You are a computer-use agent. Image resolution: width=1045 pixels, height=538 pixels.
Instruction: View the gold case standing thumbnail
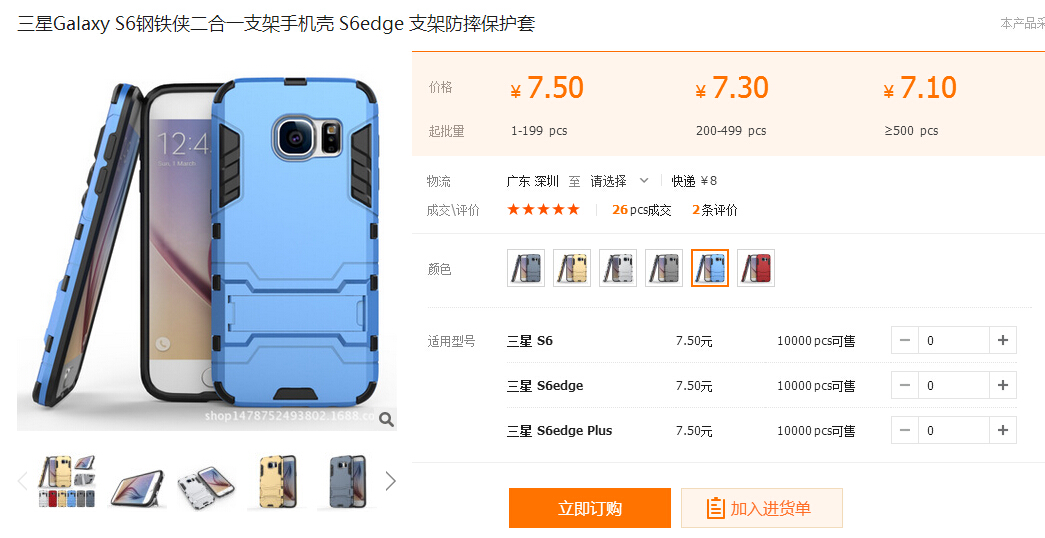tap(277, 481)
